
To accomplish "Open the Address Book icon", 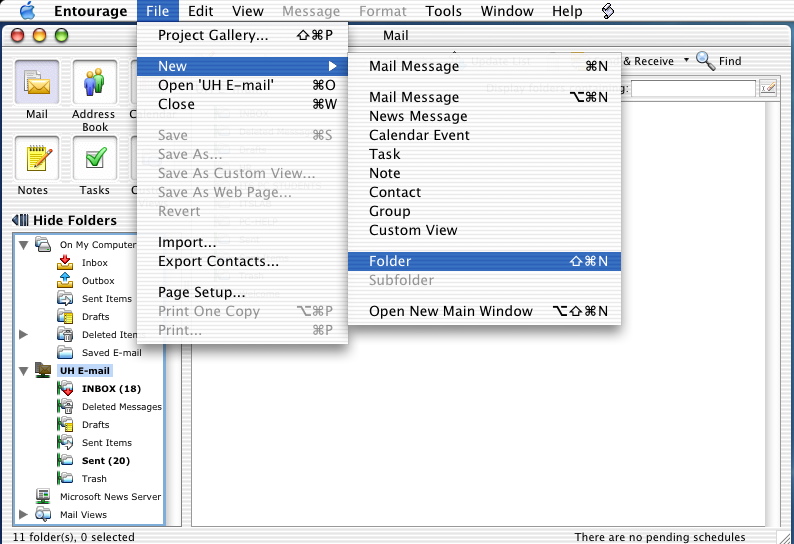I will 95,82.
